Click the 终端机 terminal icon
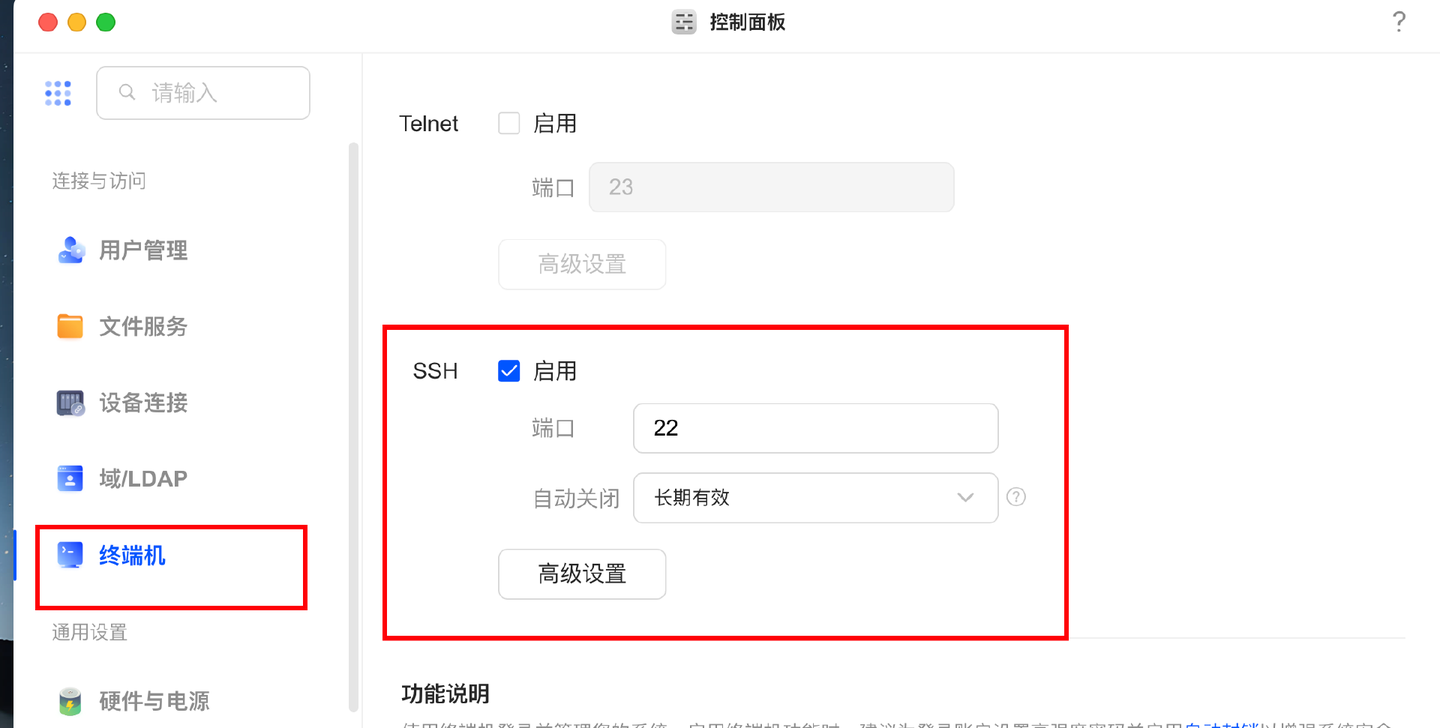The width and height of the screenshot is (1440, 728). coord(70,555)
